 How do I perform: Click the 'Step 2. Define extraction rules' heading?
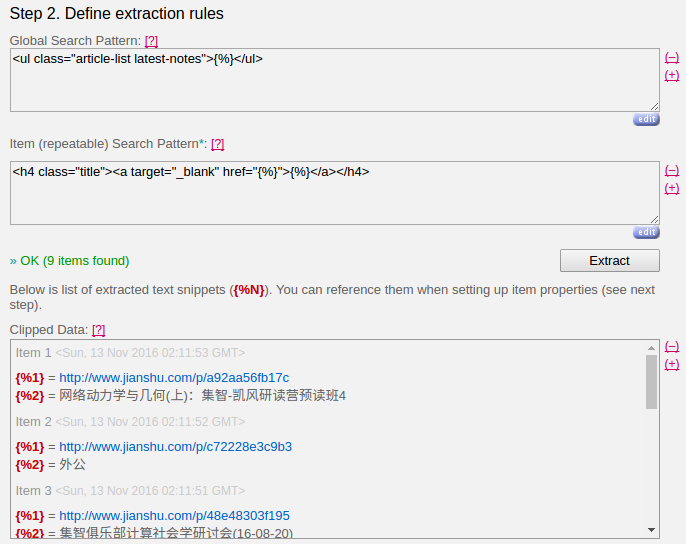pos(116,14)
